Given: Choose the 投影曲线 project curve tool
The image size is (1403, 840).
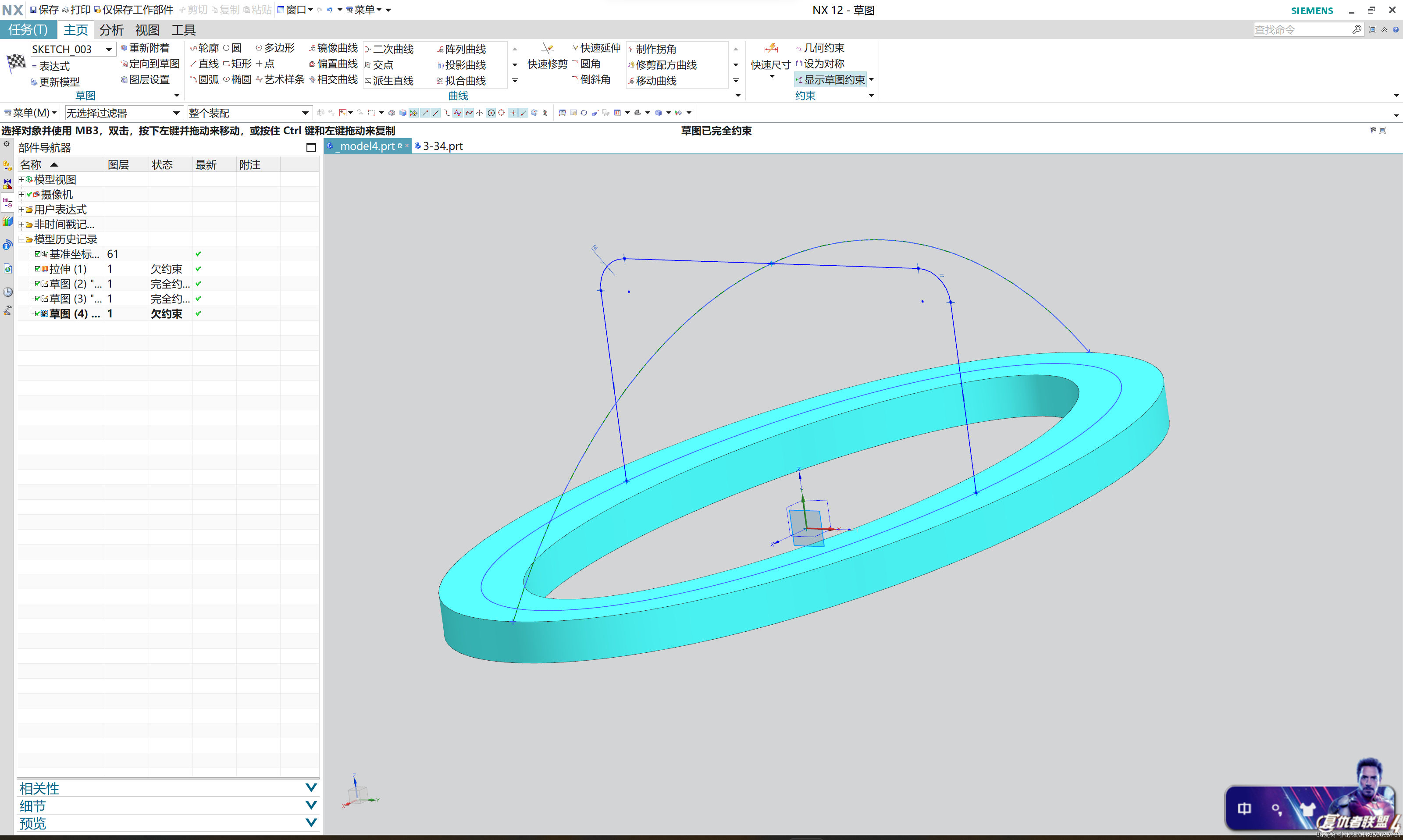Looking at the screenshot, I should 461,64.
